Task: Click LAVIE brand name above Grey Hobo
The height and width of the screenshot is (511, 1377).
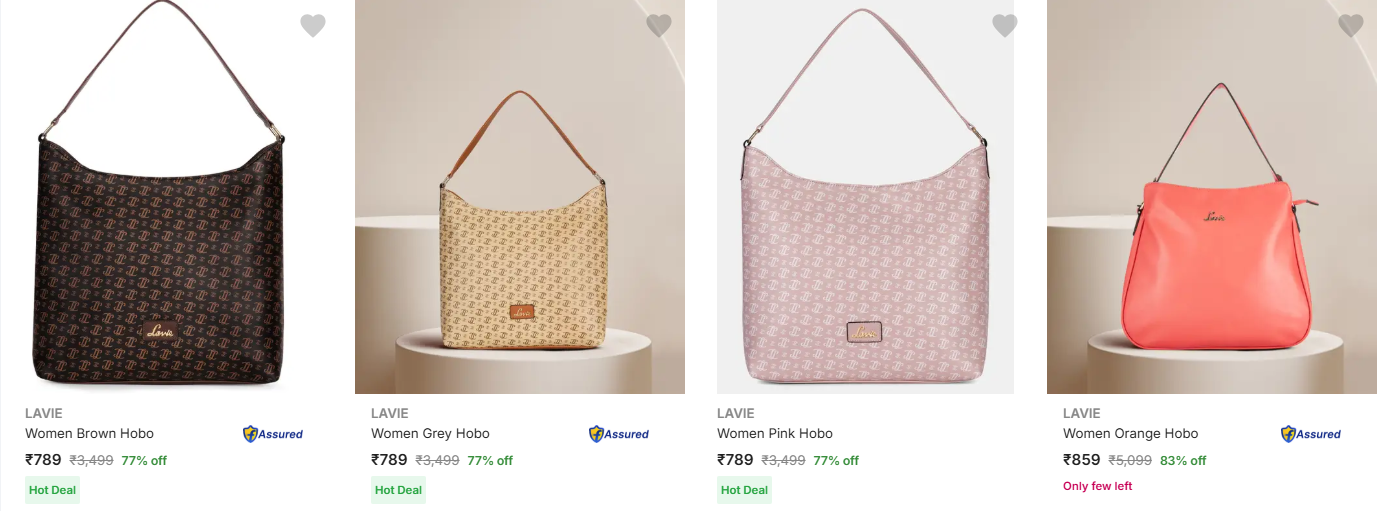Action: (390, 413)
